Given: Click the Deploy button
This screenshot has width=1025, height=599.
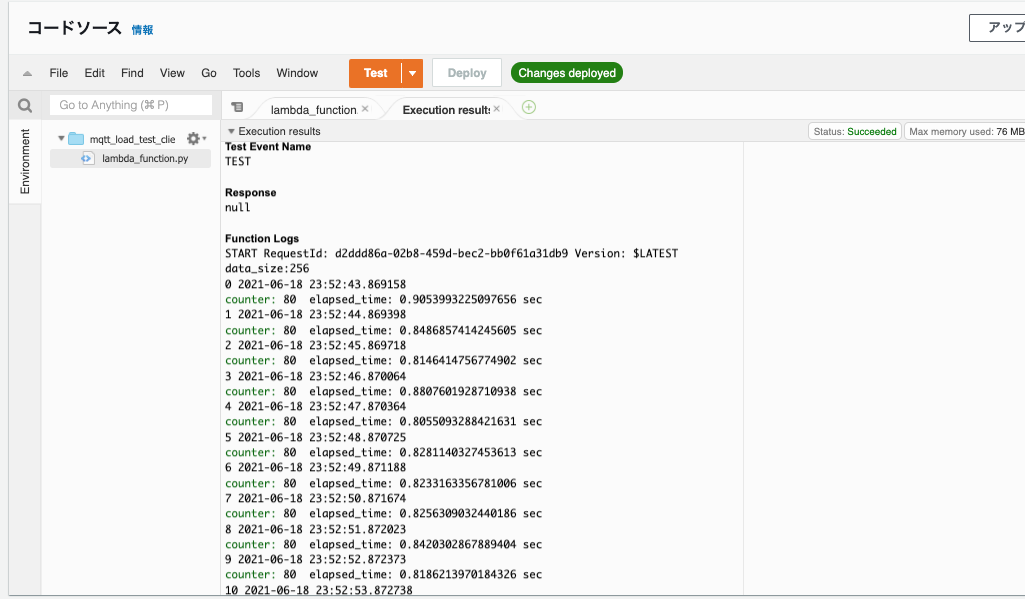Looking at the screenshot, I should point(466,72).
